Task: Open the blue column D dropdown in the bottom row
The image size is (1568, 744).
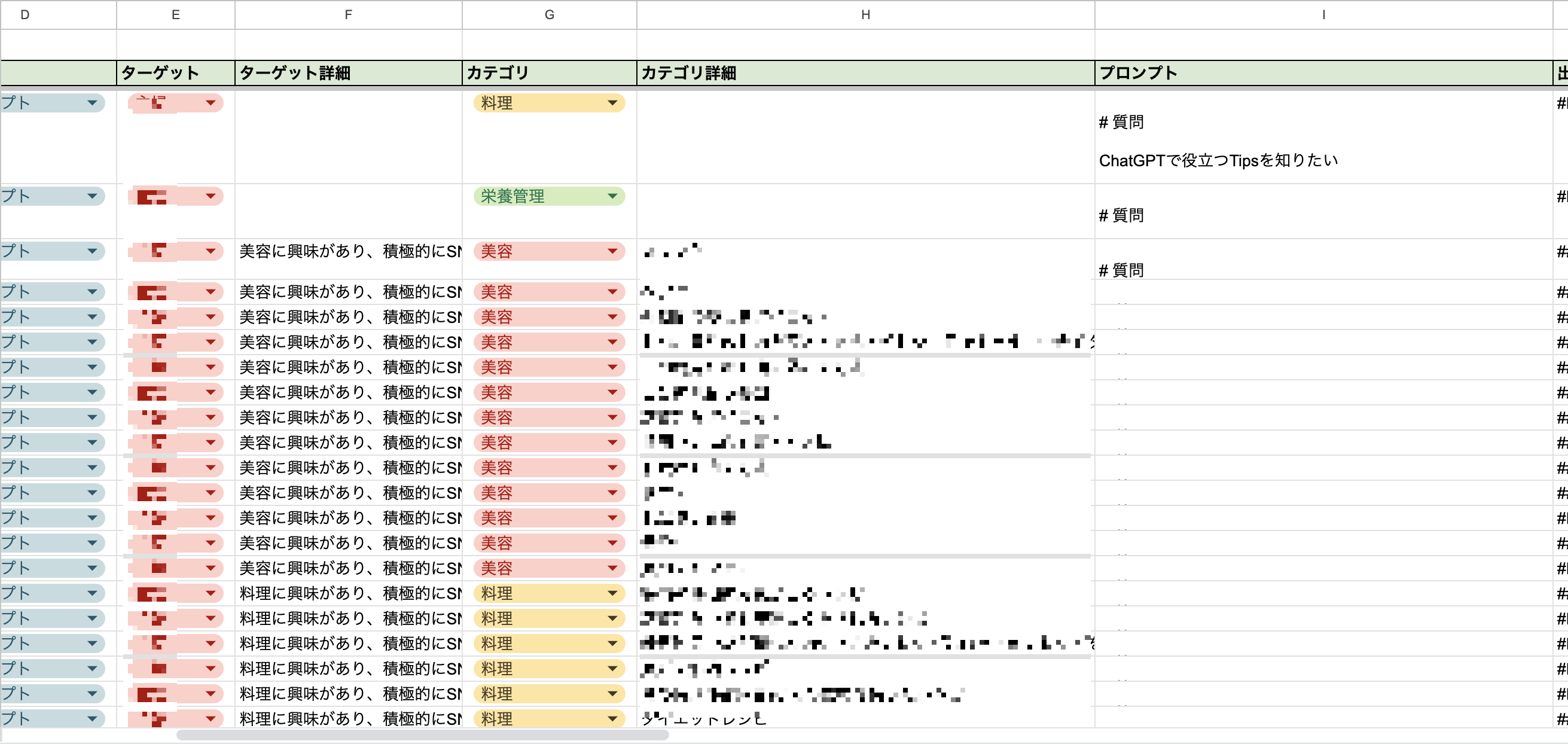Action: (92, 719)
